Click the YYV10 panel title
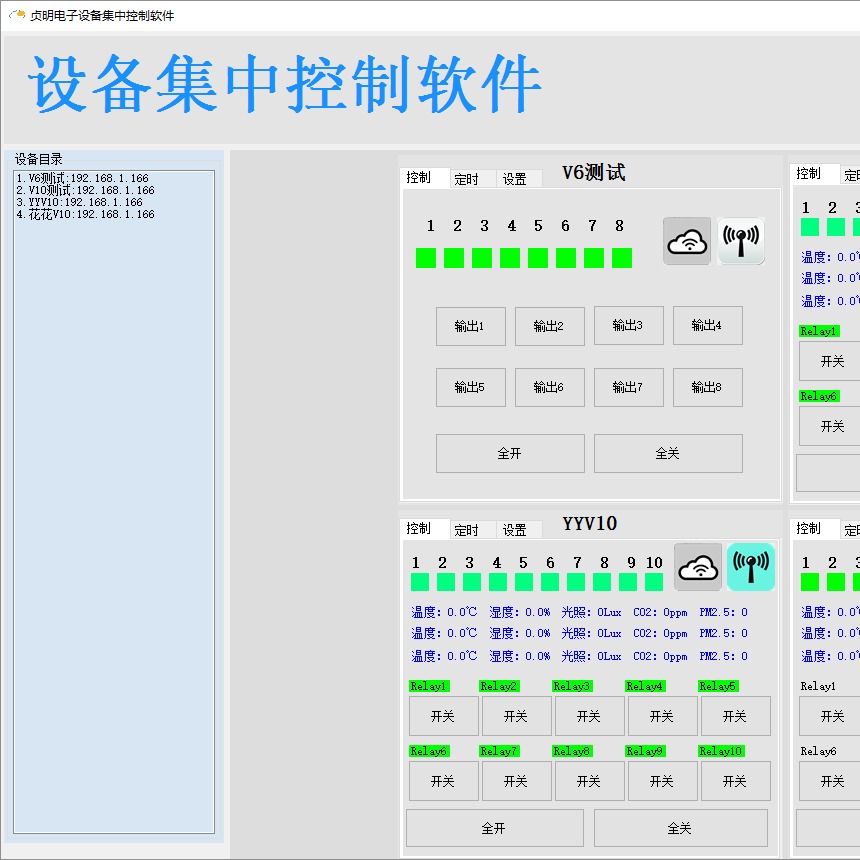Screen dimensions: 860x860 point(590,524)
